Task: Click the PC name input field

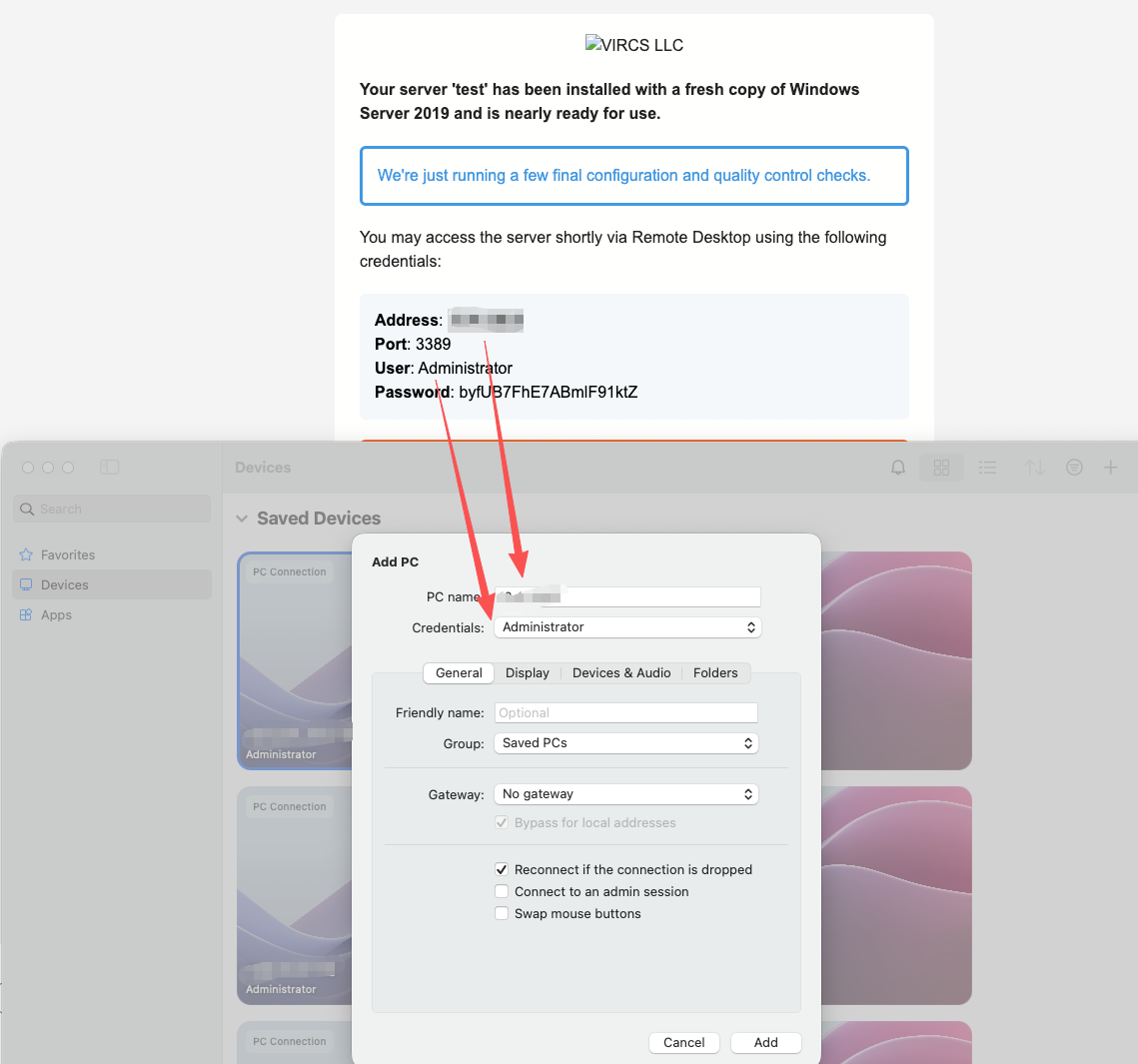Action: point(627,596)
